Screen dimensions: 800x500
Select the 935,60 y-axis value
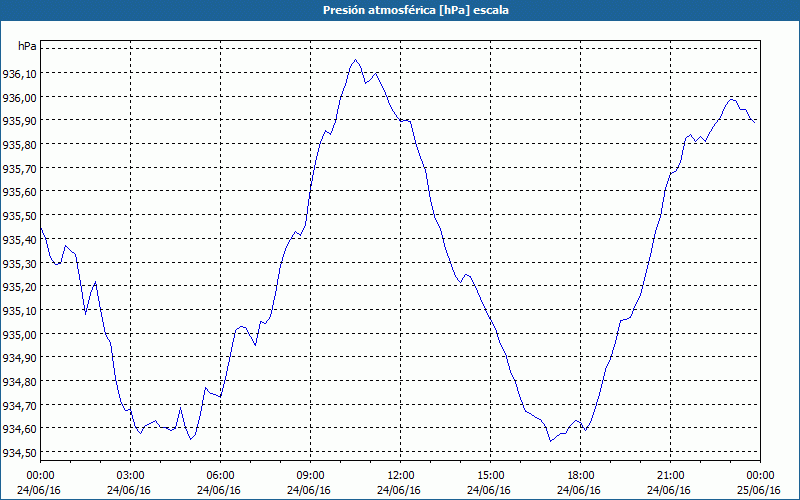coord(19,192)
